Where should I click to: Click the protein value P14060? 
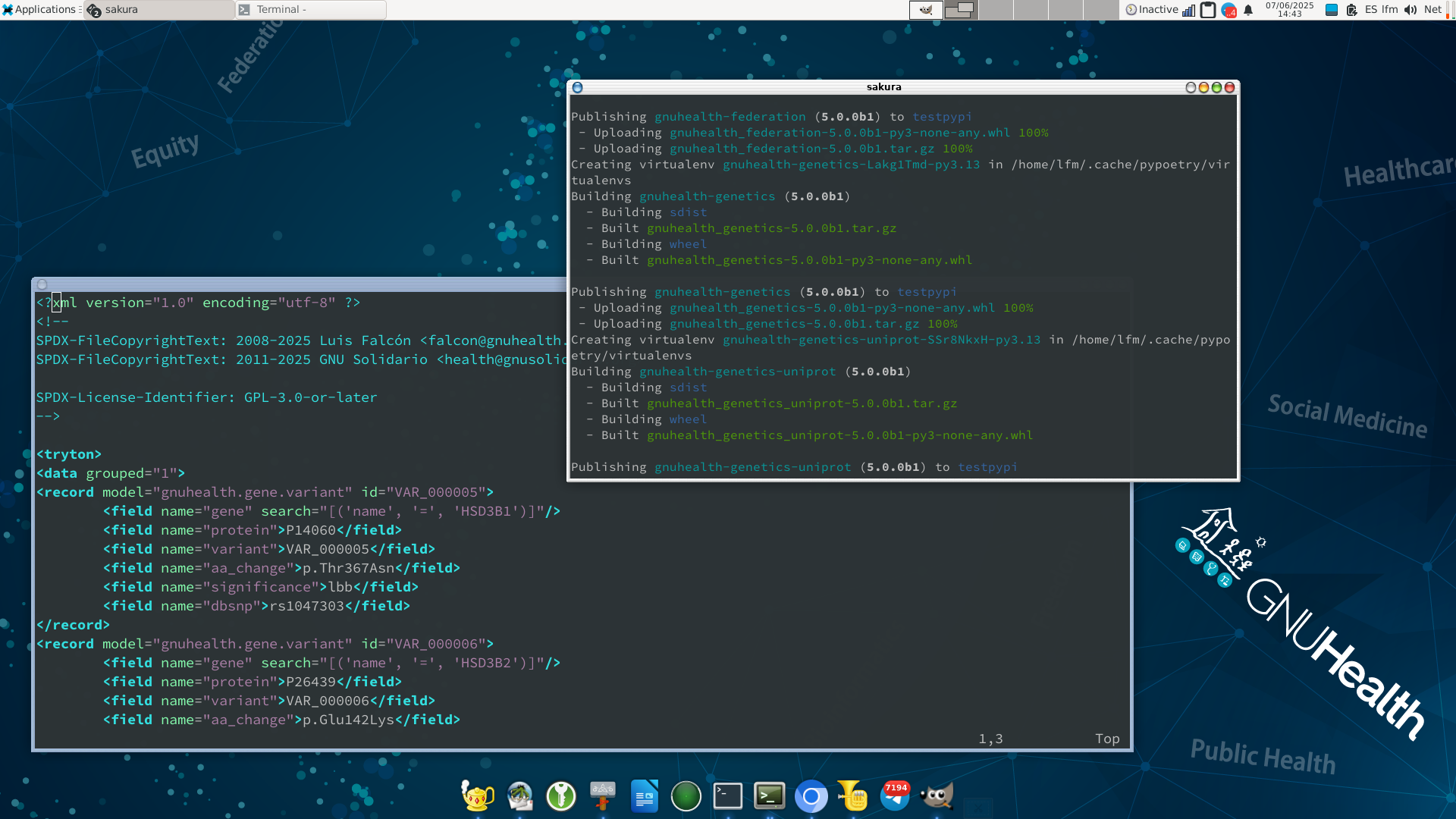310,530
